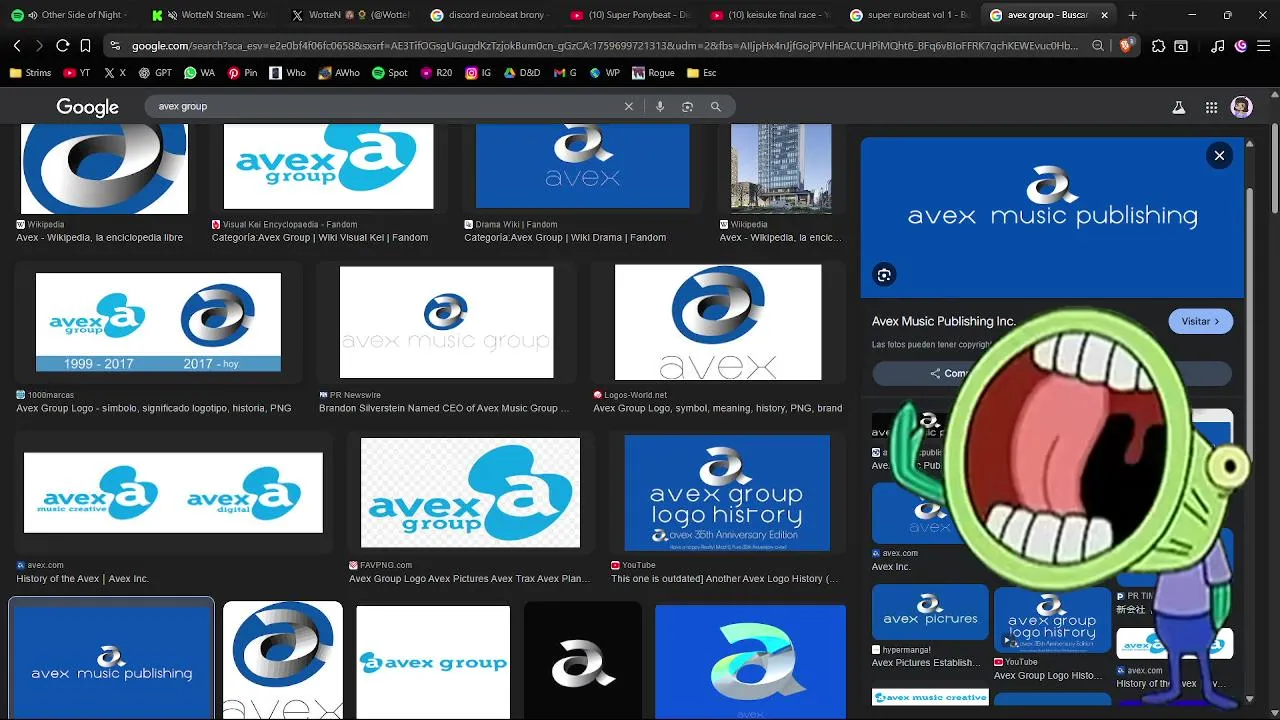This screenshot has width=1280, height=720.
Task: Select the 1999-2017 logo comparison thumbnail
Action: click(x=158, y=322)
